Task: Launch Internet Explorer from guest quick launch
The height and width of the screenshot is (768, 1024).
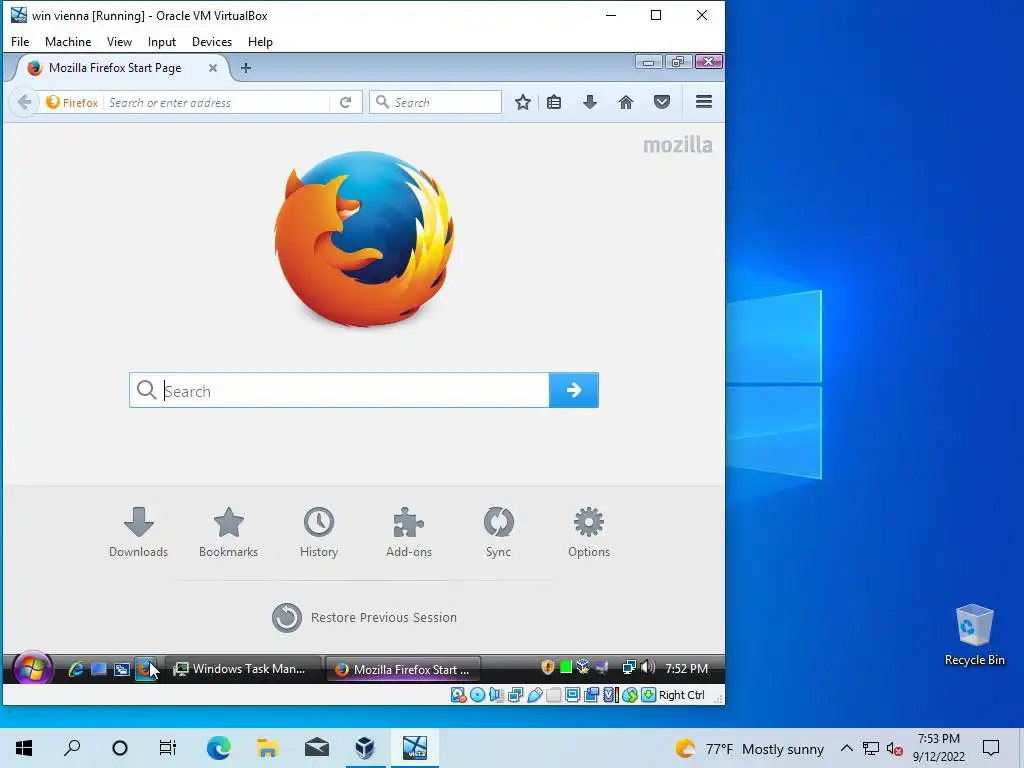Action: 76,669
